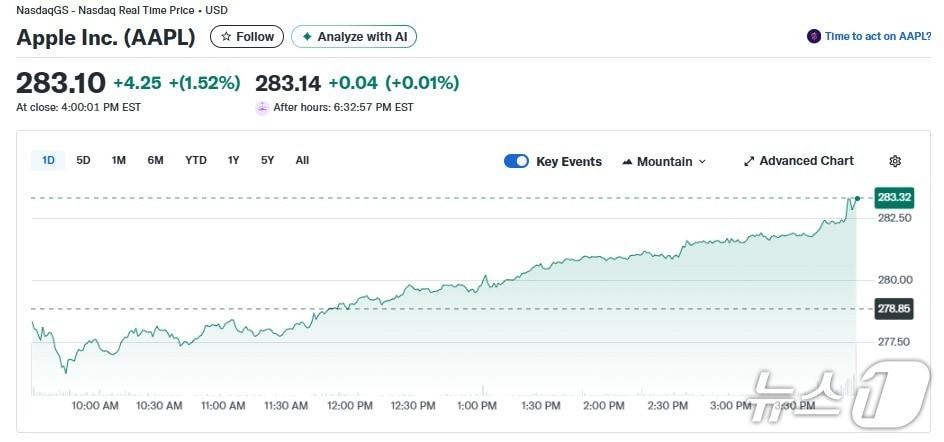Select the 1D time range tab

pyautogui.click(x=48, y=160)
